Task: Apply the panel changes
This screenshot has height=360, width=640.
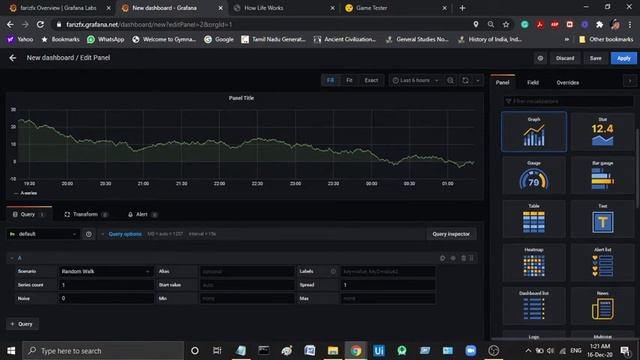Action: pos(624,58)
